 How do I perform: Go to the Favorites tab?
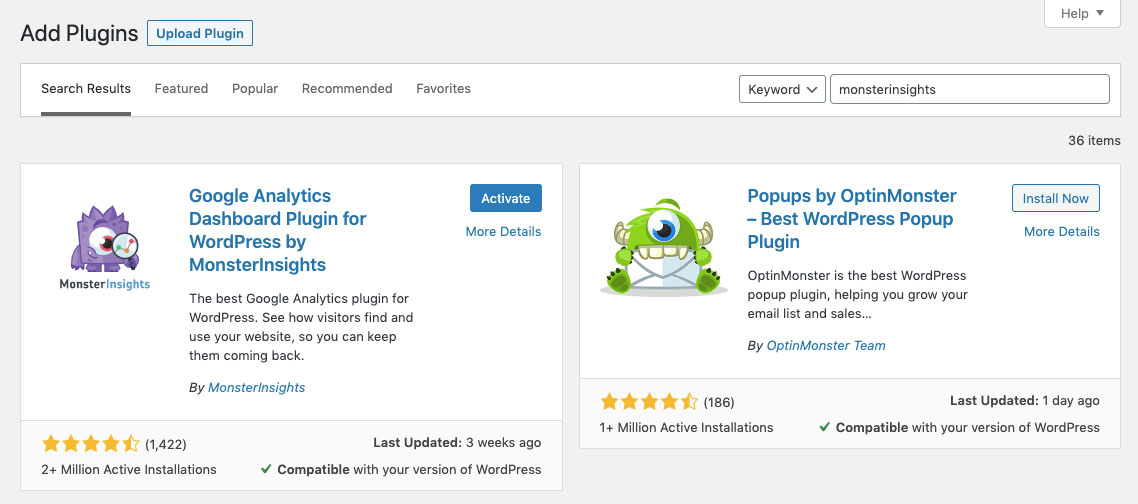click(x=443, y=89)
